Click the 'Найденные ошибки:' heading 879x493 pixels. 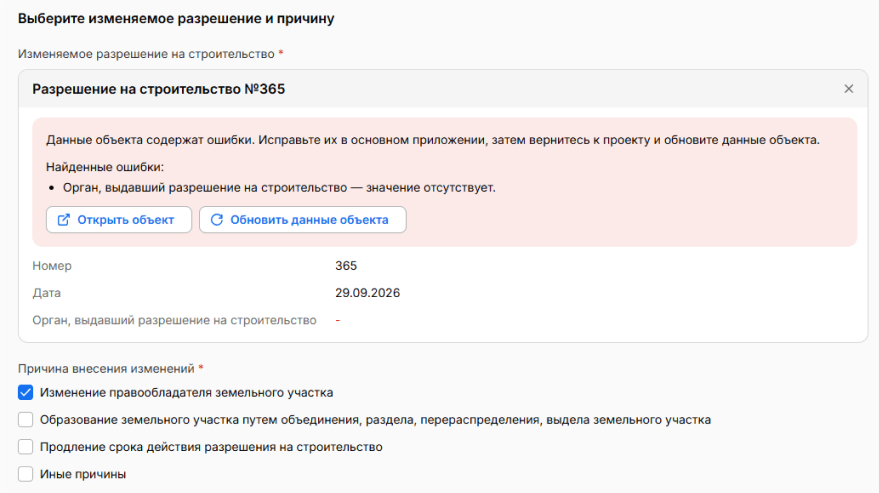click(x=105, y=167)
